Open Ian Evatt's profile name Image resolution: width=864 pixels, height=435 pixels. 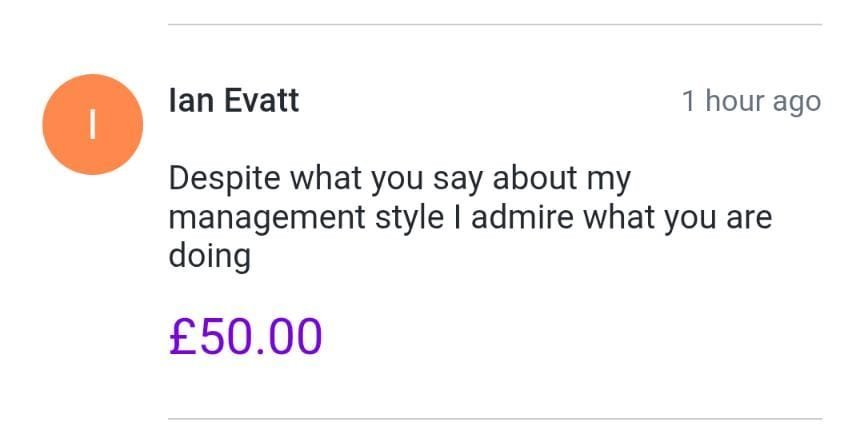pyautogui.click(x=234, y=101)
